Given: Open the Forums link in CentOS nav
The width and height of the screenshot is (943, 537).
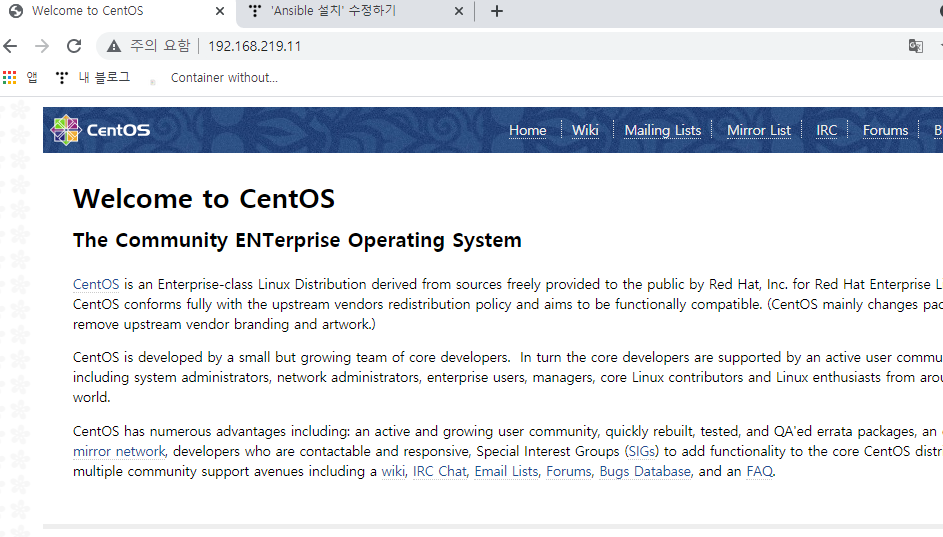Looking at the screenshot, I should click(x=885, y=130).
